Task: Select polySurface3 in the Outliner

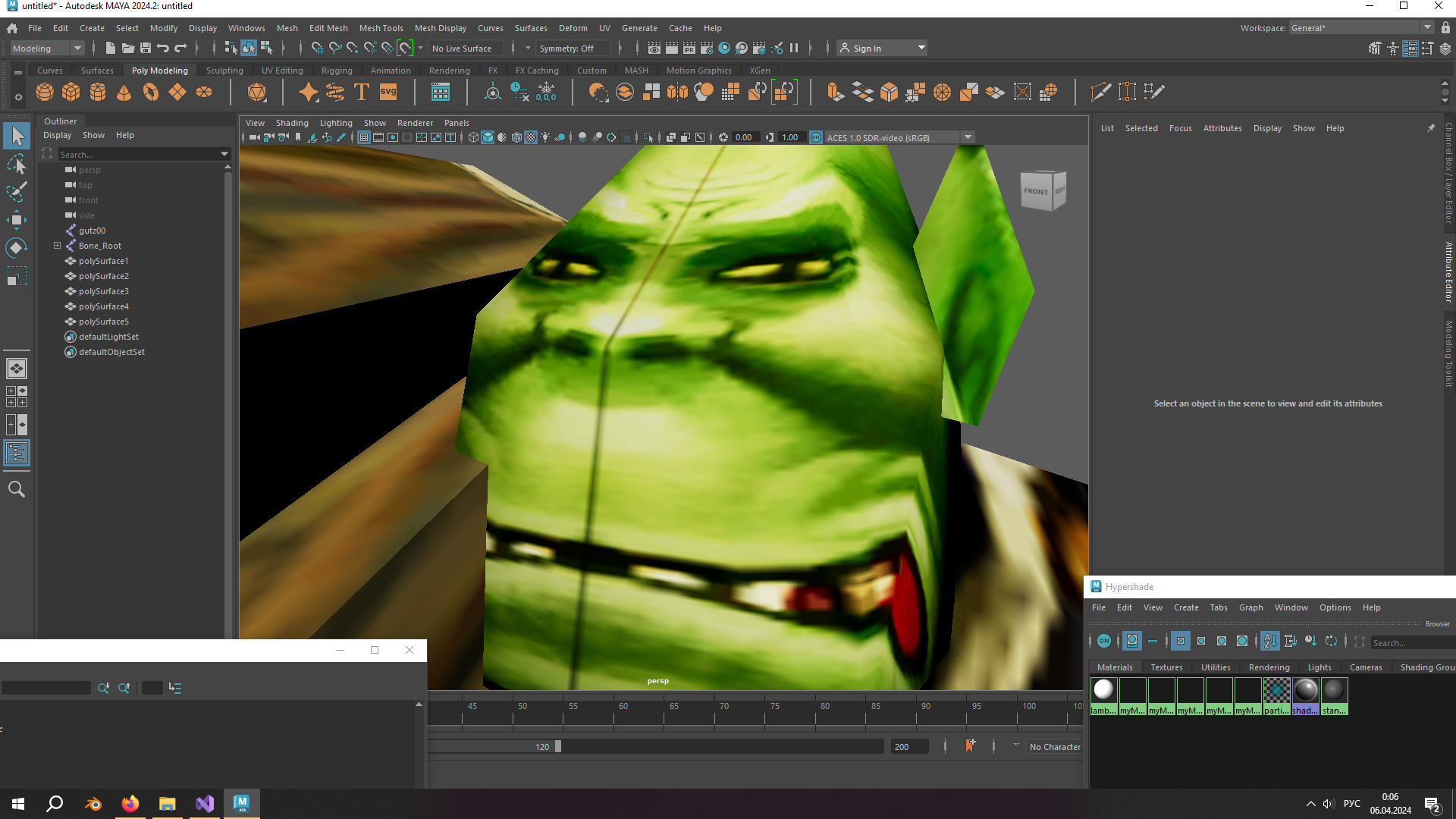Action: coord(104,291)
